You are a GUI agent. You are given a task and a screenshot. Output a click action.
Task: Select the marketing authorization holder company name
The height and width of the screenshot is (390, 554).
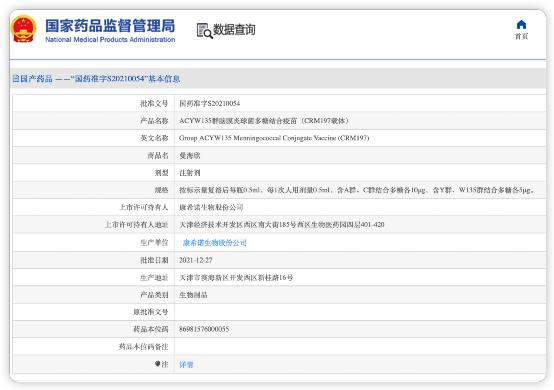click(211, 207)
